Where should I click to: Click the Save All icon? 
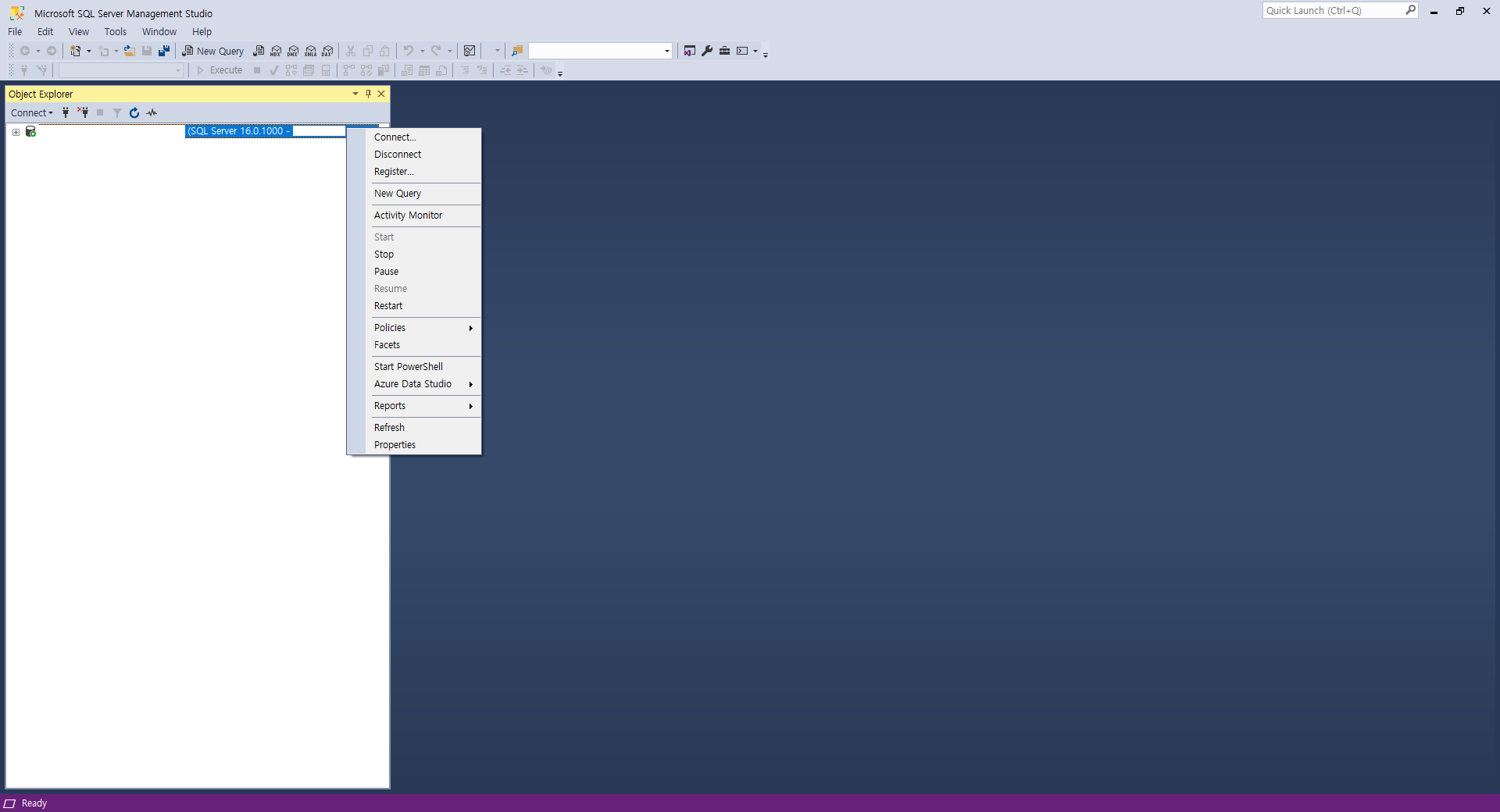[164, 51]
